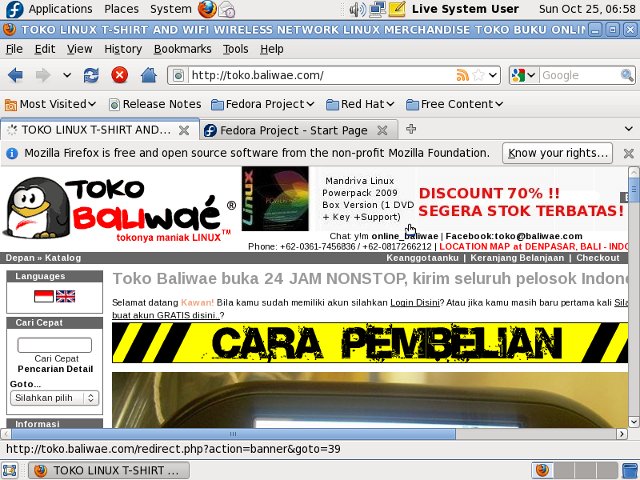The width and height of the screenshot is (640, 480).
Task: Click the Back arrow navigation button
Action: click(x=16, y=75)
